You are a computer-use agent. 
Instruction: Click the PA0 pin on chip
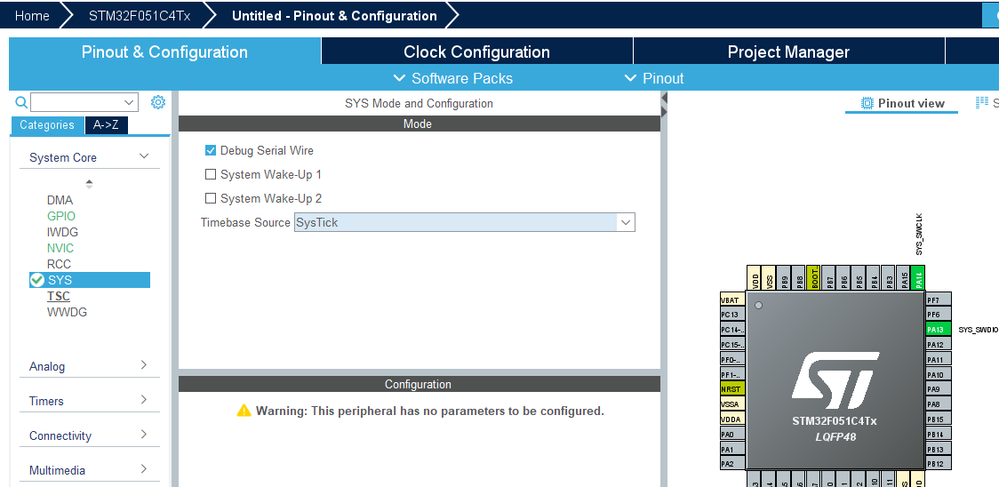point(732,434)
